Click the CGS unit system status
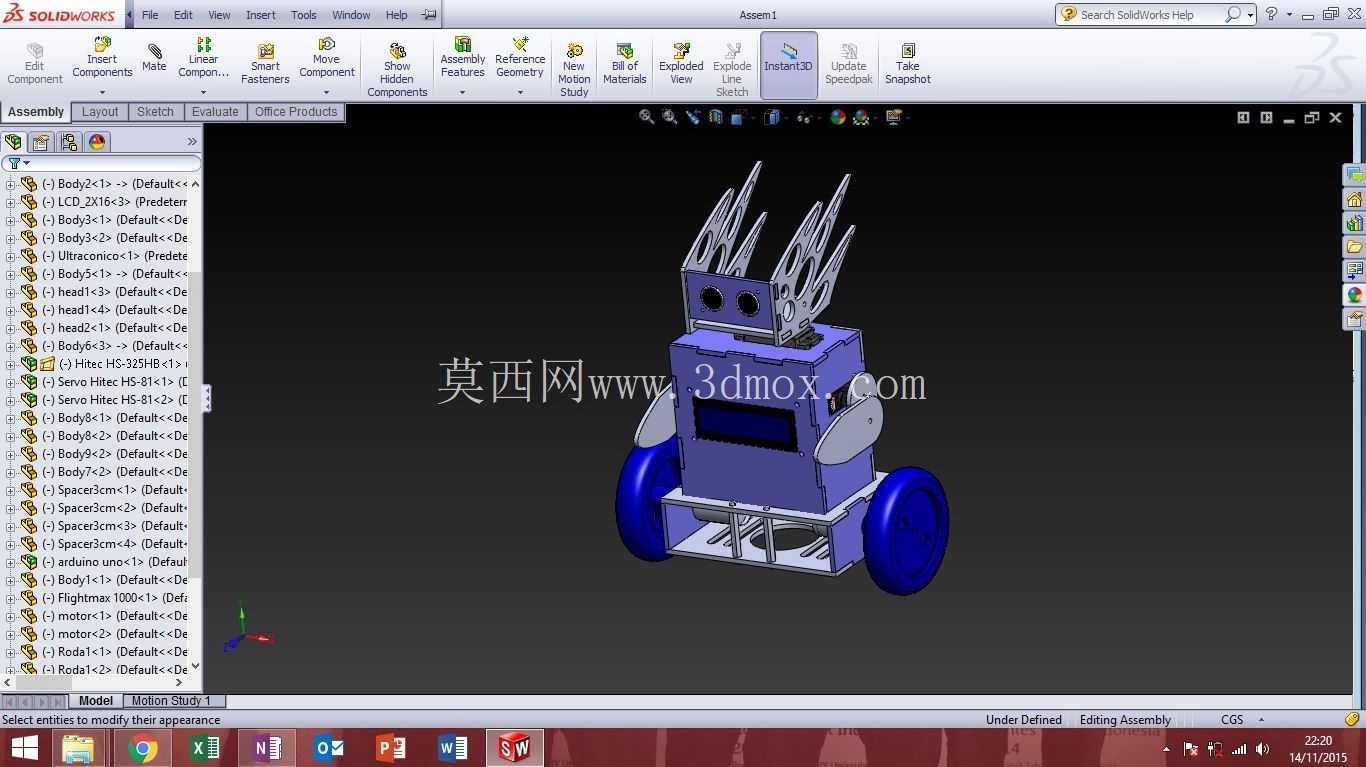Screen dimensions: 1366x767 [x=1232, y=720]
